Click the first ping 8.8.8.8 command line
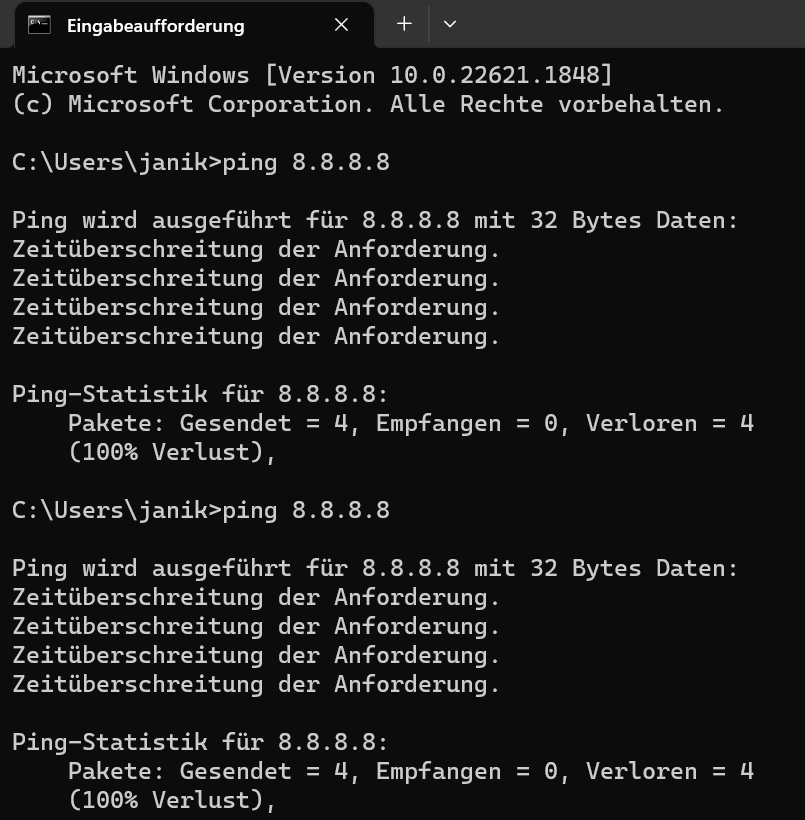Screen dimensions: 805x820 [201, 163]
